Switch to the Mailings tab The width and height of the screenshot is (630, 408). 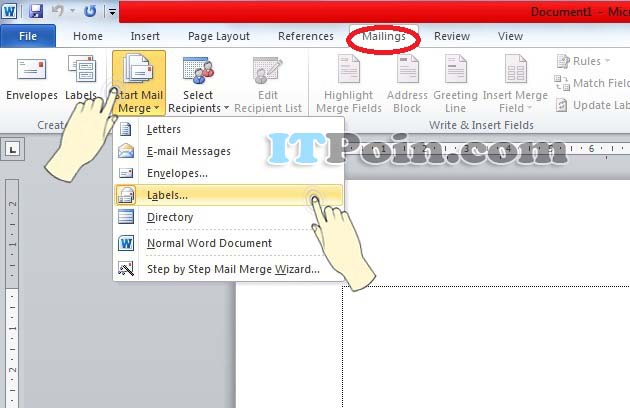(384, 36)
